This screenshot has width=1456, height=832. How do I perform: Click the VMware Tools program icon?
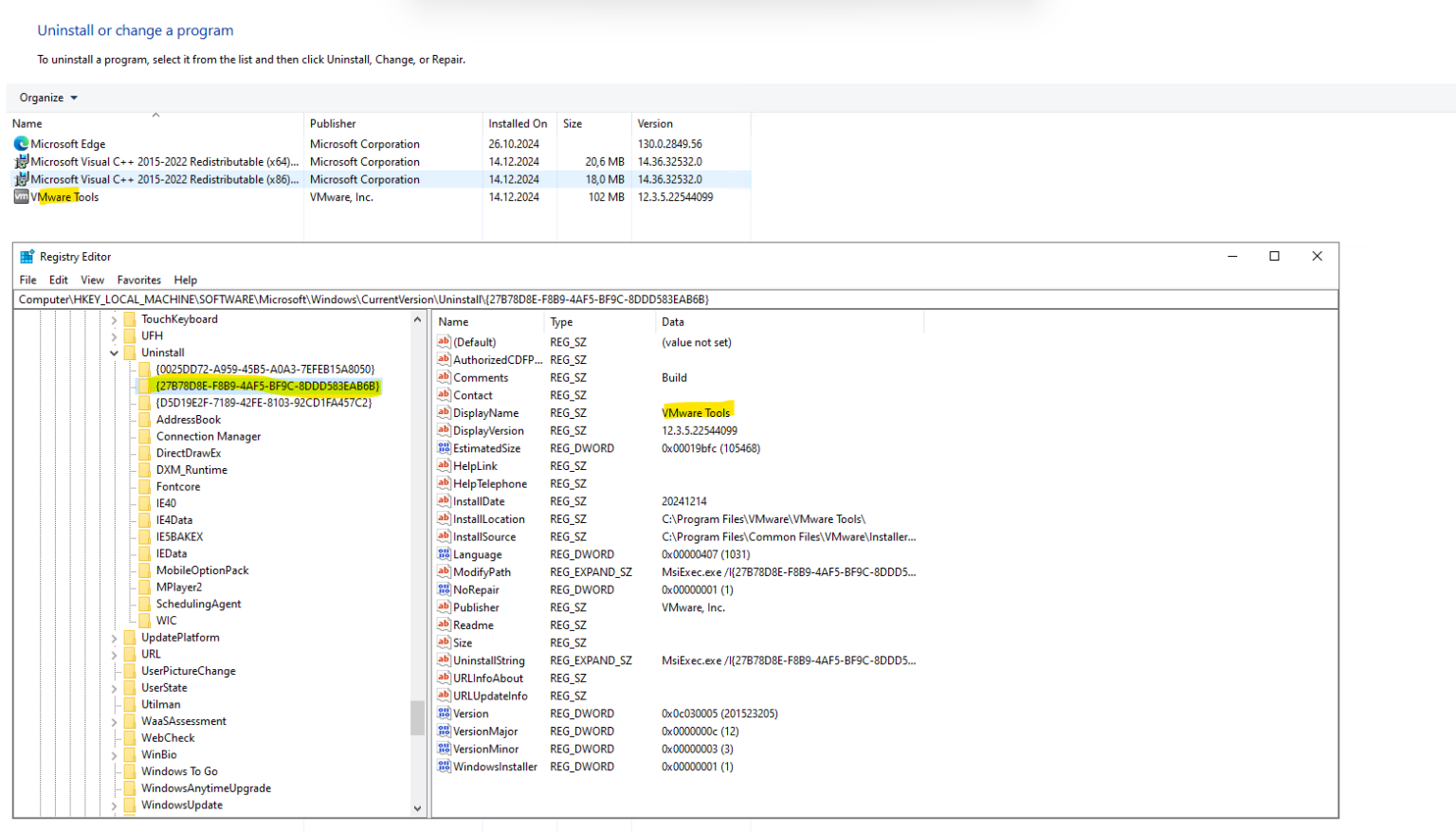[21, 196]
